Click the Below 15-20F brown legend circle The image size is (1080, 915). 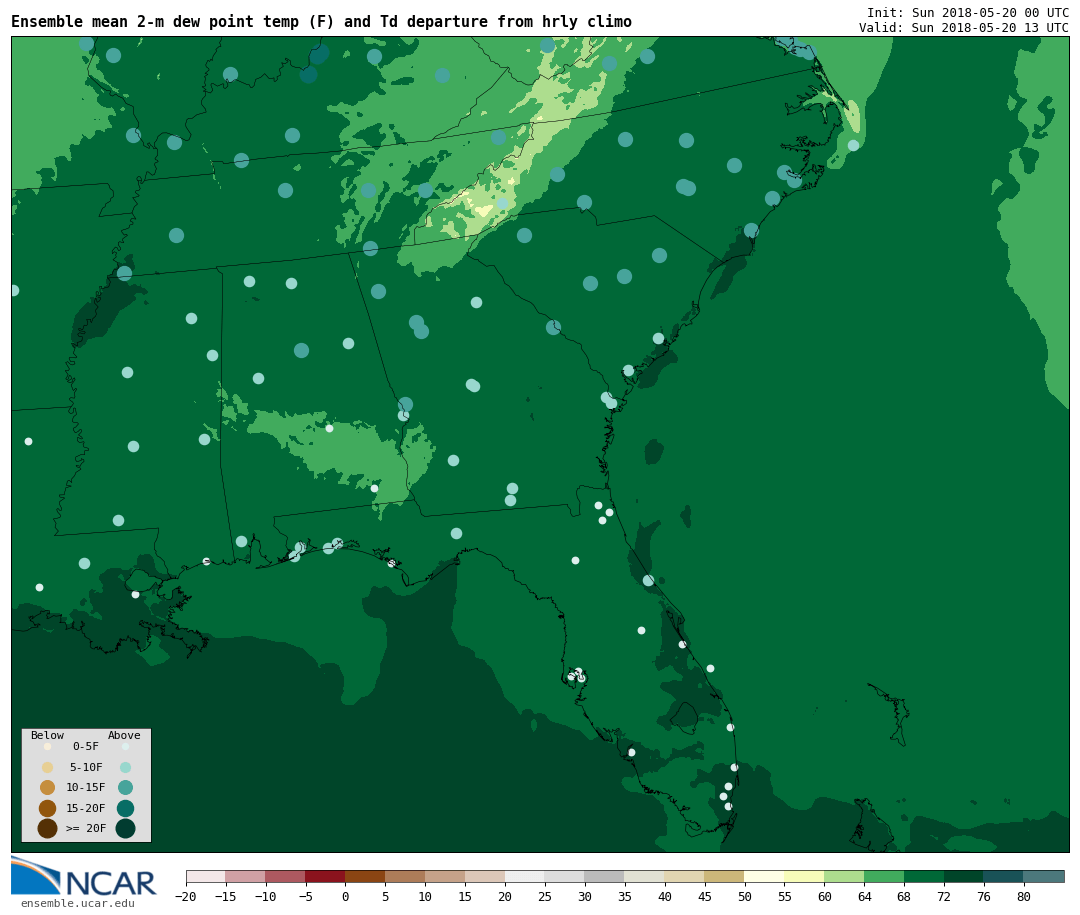[48, 808]
